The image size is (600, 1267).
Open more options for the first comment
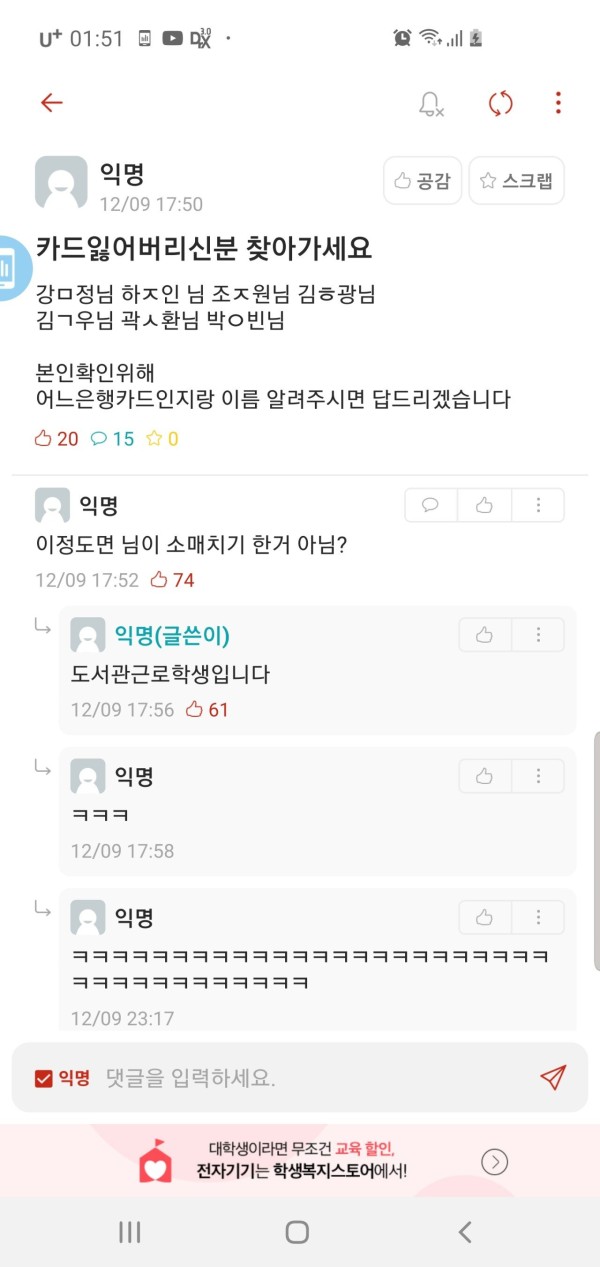click(x=539, y=505)
